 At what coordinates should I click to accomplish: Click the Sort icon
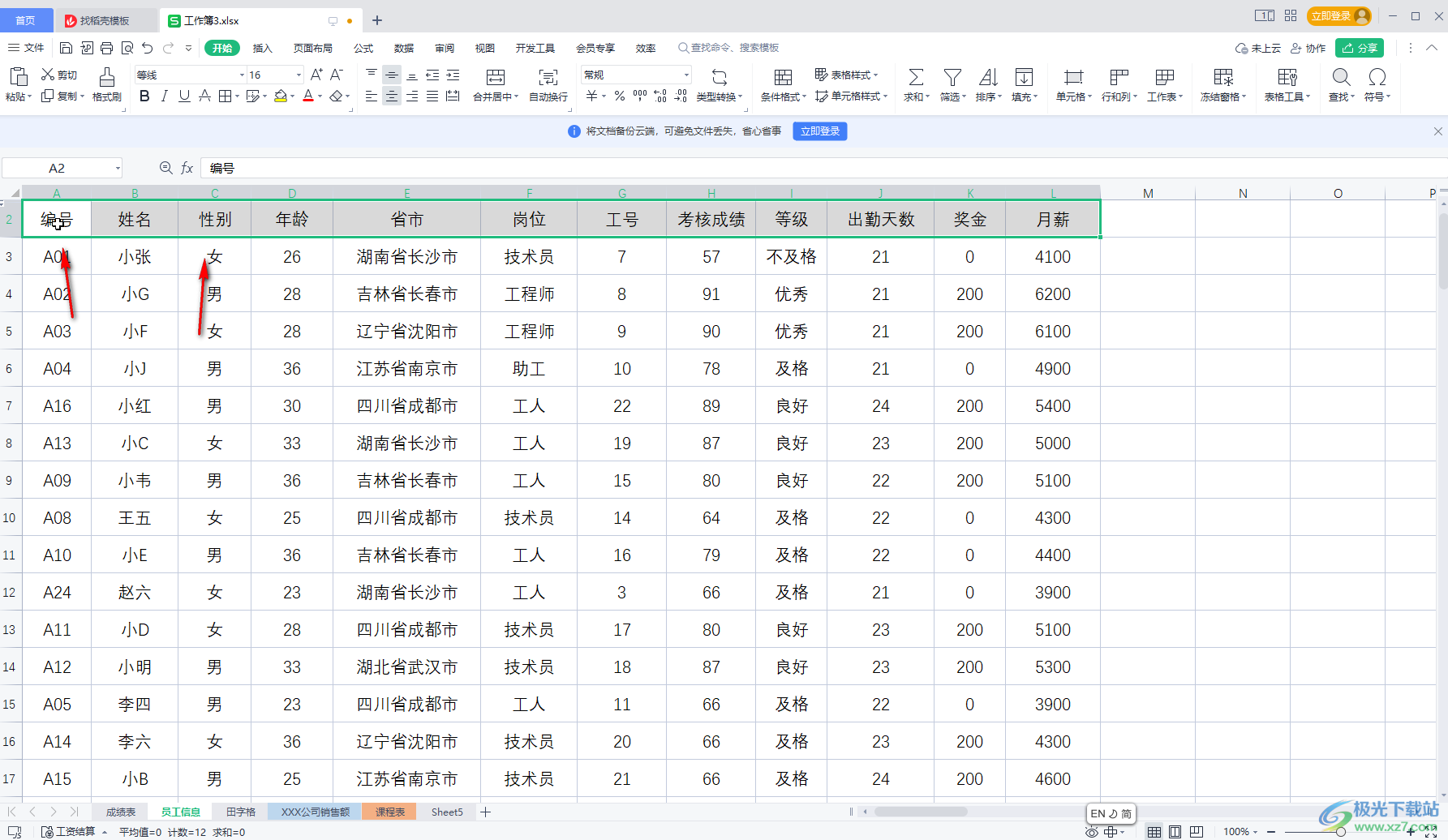988,77
